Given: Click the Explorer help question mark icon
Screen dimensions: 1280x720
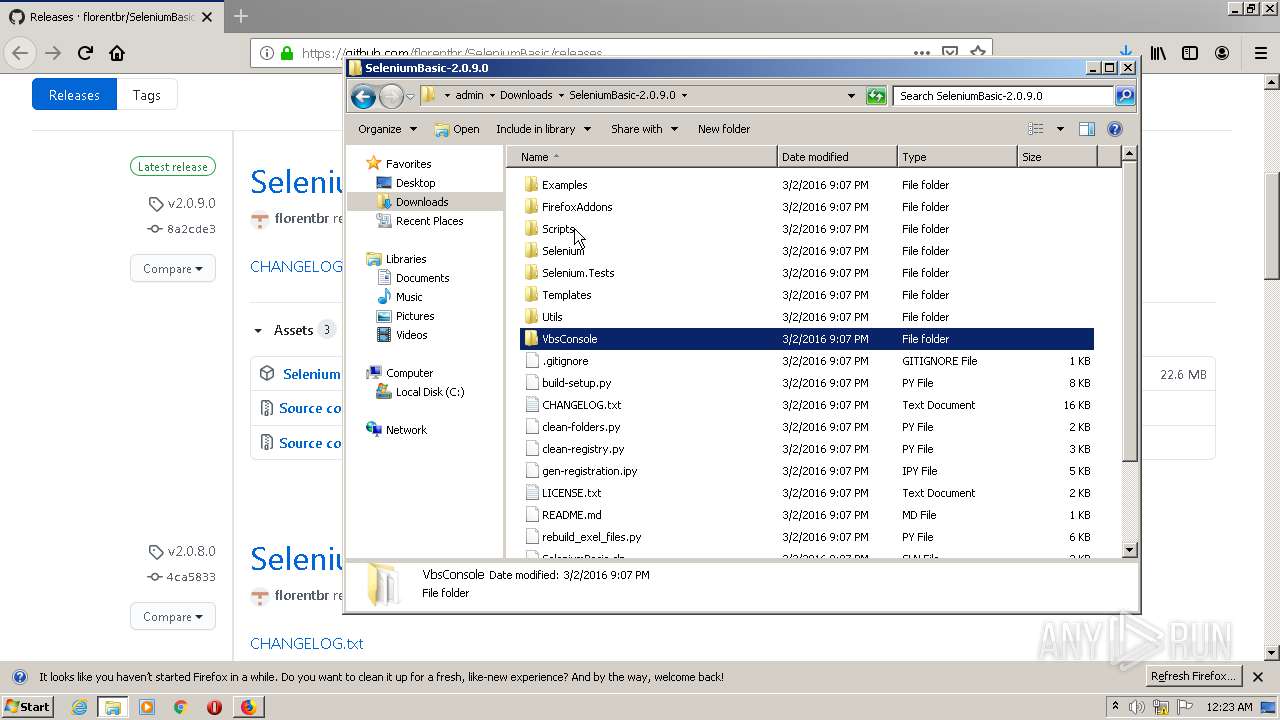Looking at the screenshot, I should coord(1115,129).
